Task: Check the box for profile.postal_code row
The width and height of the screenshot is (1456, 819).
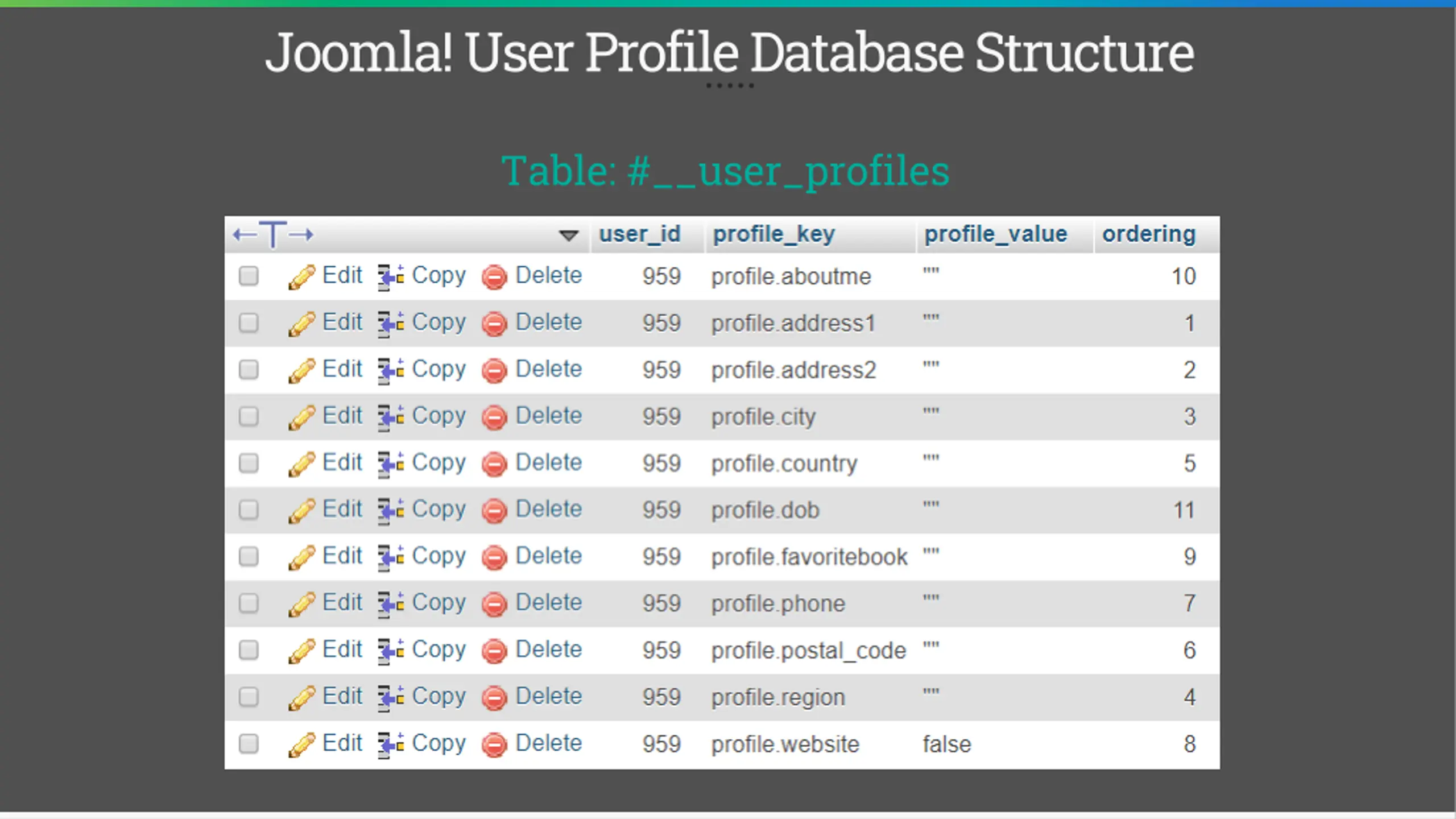Action: [249, 650]
